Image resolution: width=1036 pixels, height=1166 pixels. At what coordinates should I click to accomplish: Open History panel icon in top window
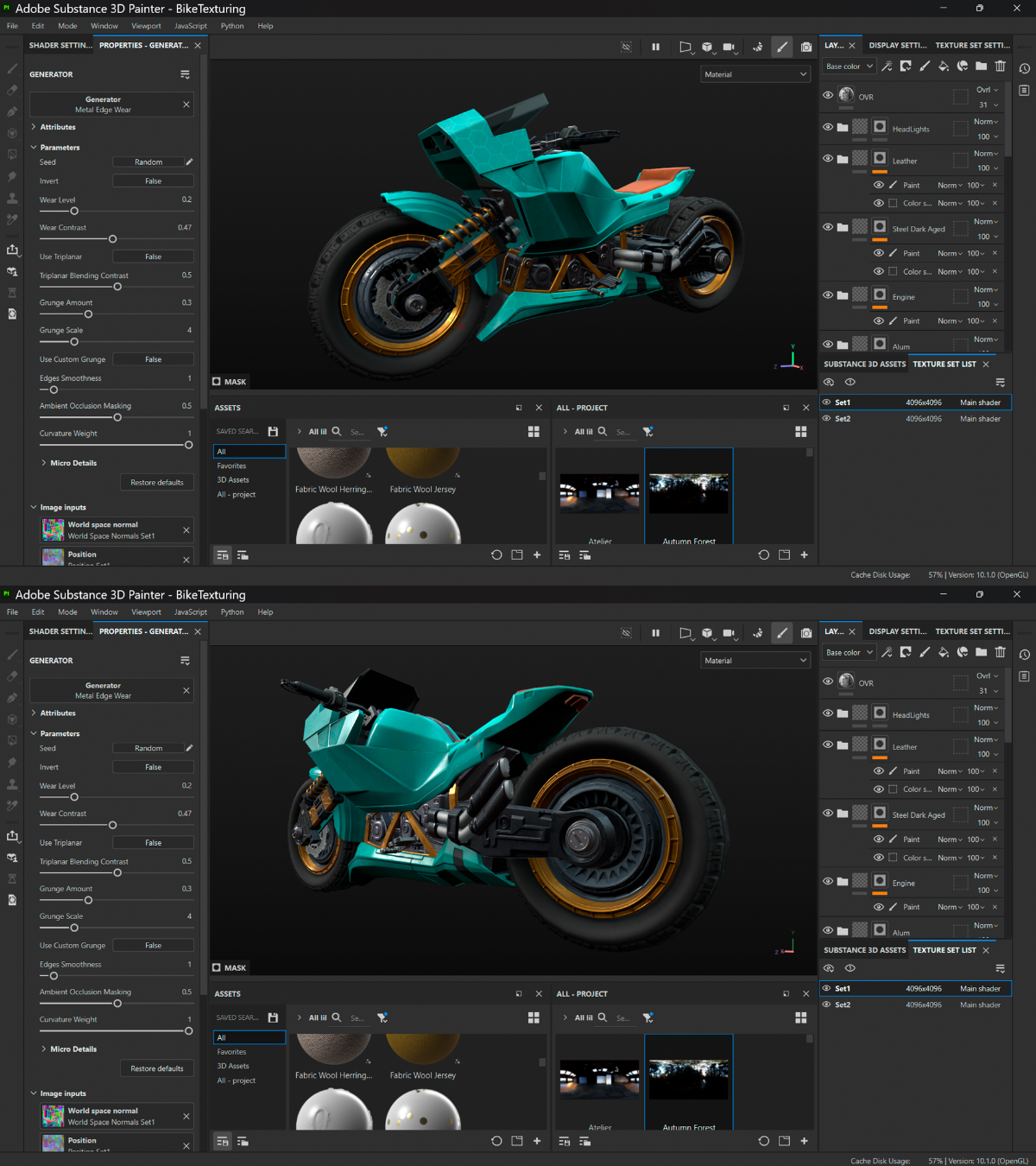point(1024,68)
